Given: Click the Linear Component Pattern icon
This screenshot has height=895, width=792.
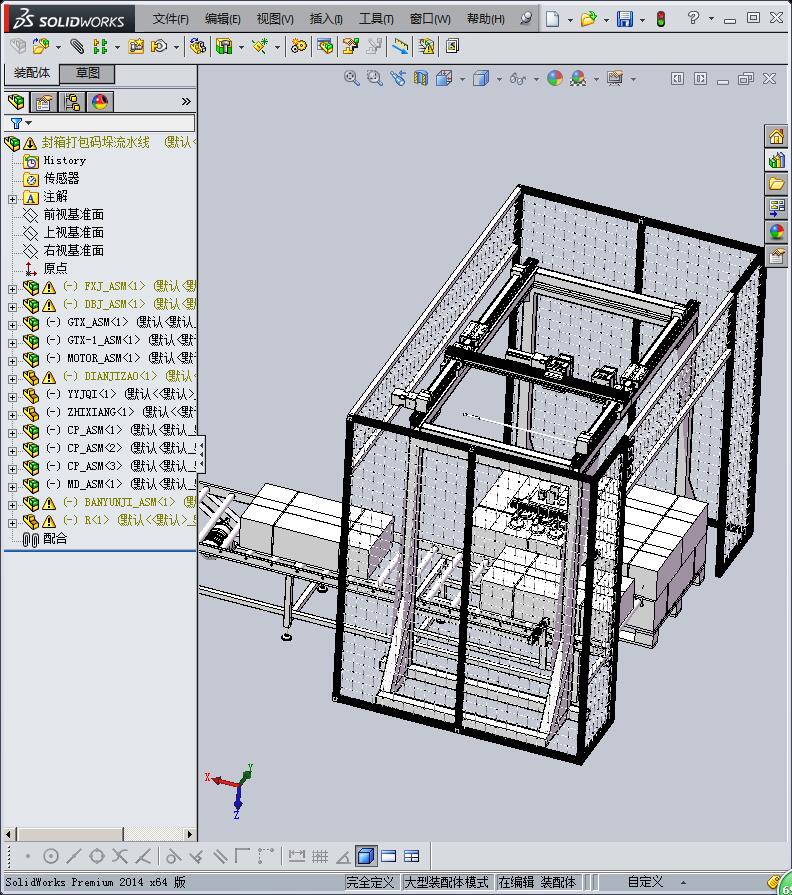Looking at the screenshot, I should click(100, 46).
